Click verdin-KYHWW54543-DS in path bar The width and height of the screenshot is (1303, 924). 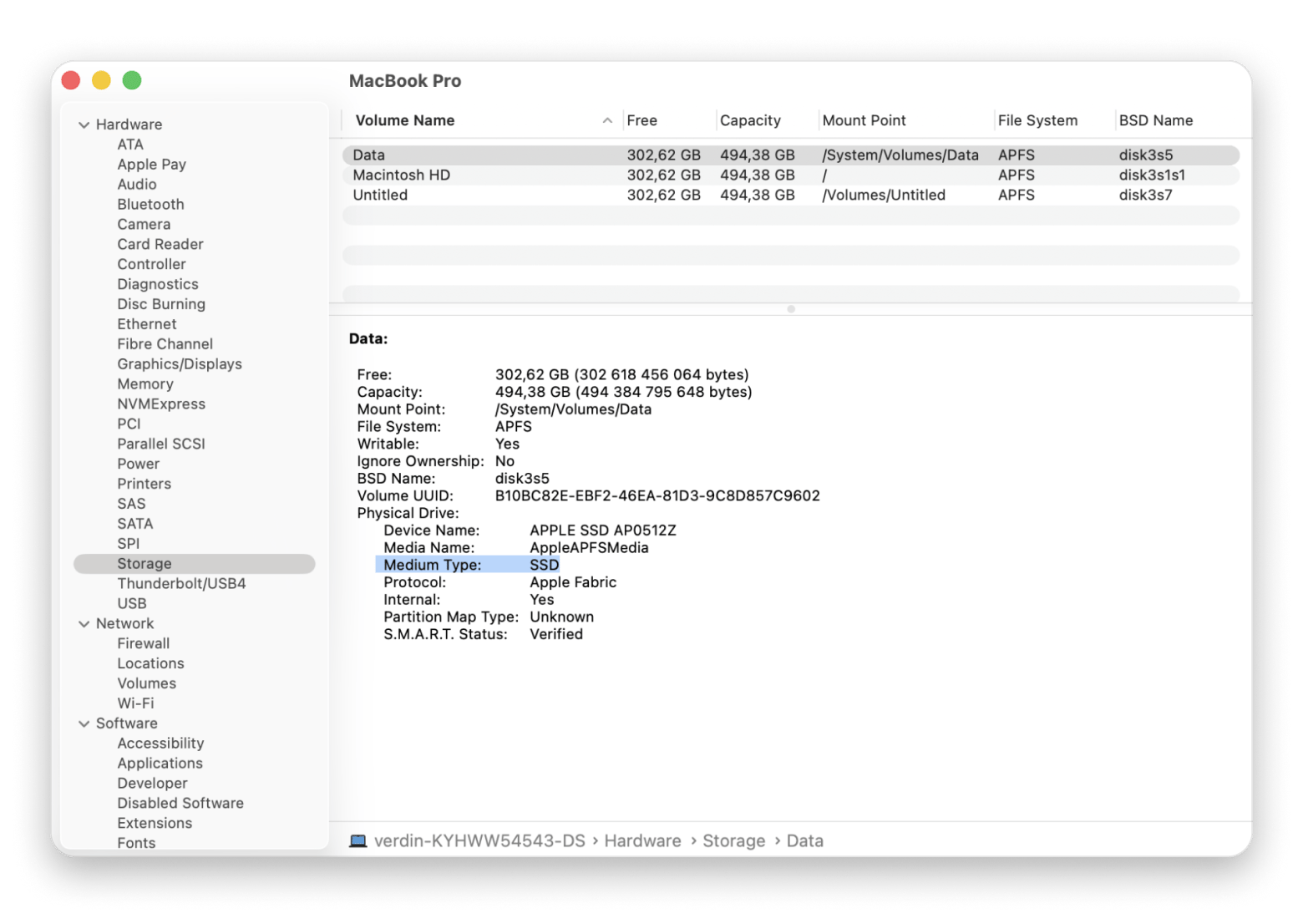click(x=479, y=841)
